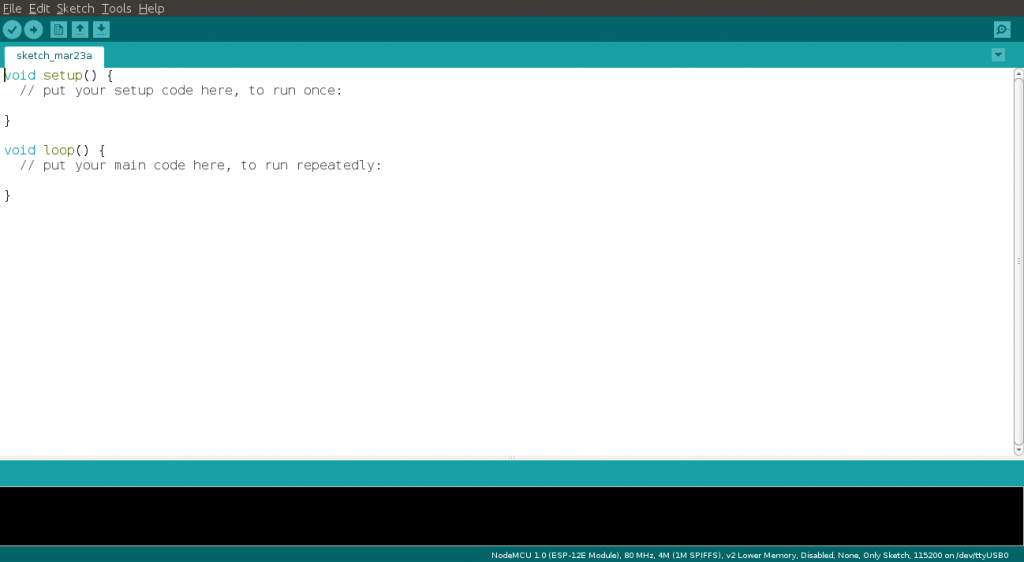1024x562 pixels.
Task: Open the File menu
Action: click(x=12, y=8)
